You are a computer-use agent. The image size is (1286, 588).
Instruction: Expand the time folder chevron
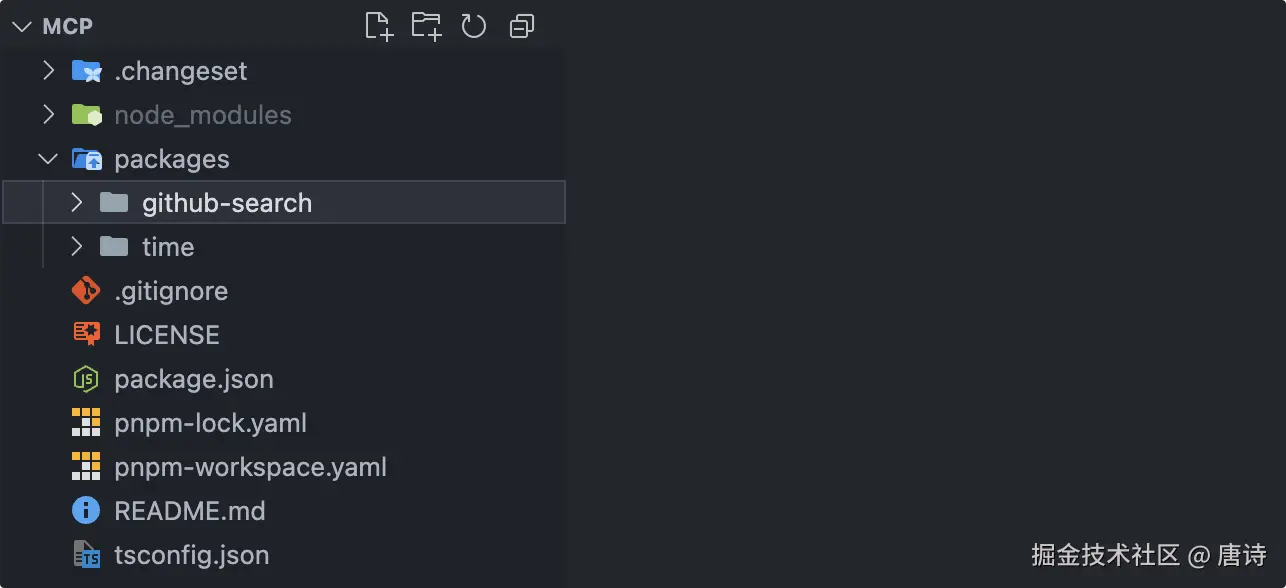click(76, 247)
